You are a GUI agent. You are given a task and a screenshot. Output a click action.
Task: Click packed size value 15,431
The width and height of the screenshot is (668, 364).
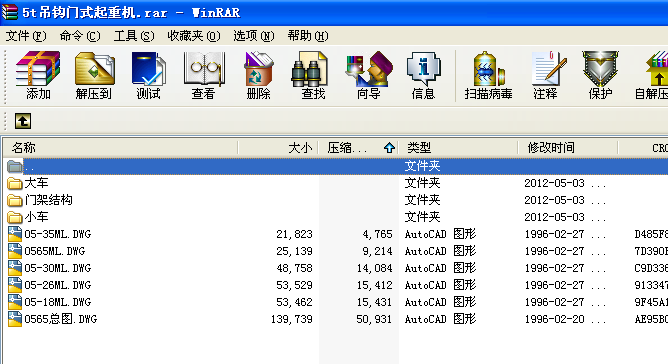tap(374, 302)
